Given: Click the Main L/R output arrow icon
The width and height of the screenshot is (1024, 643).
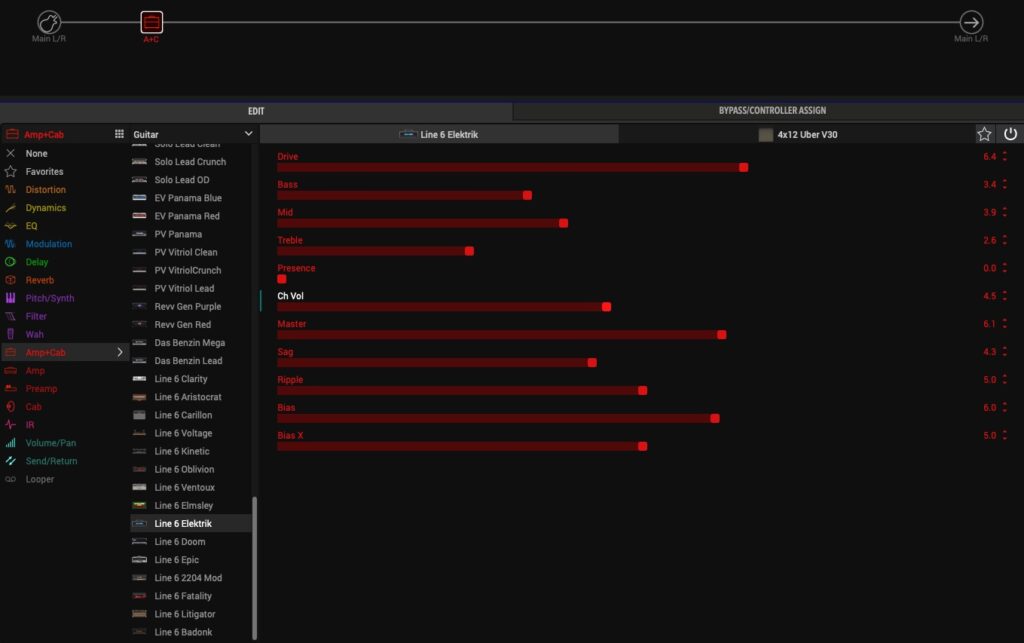Looking at the screenshot, I should [970, 22].
